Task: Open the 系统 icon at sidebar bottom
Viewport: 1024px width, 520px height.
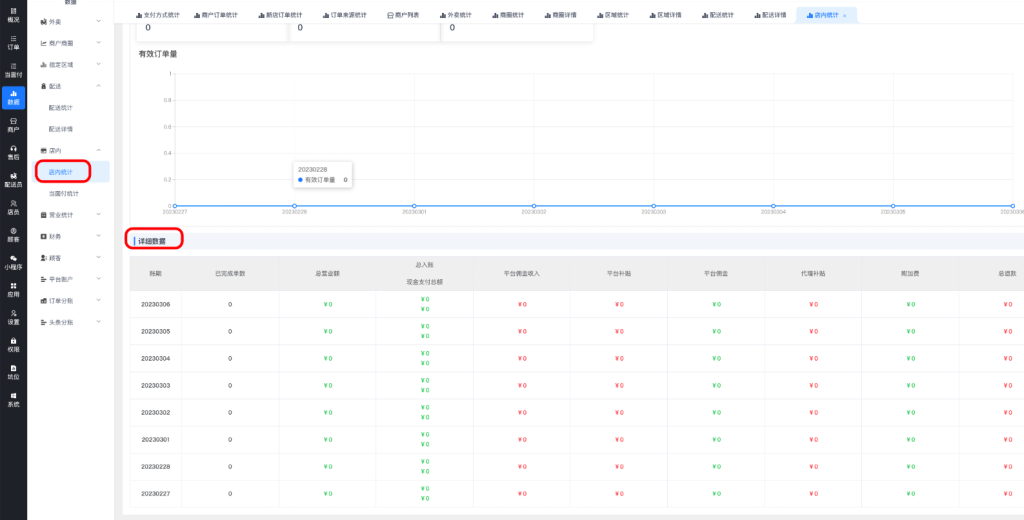Action: click(x=13, y=400)
